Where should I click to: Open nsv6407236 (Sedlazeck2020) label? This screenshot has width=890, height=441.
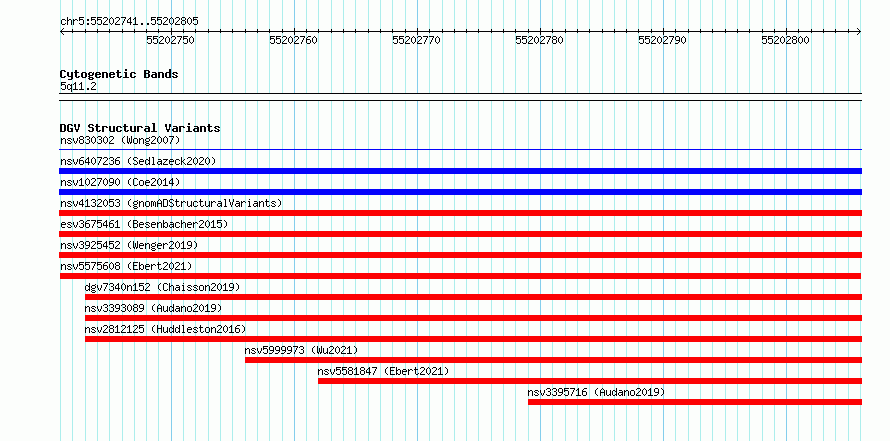click(138, 161)
